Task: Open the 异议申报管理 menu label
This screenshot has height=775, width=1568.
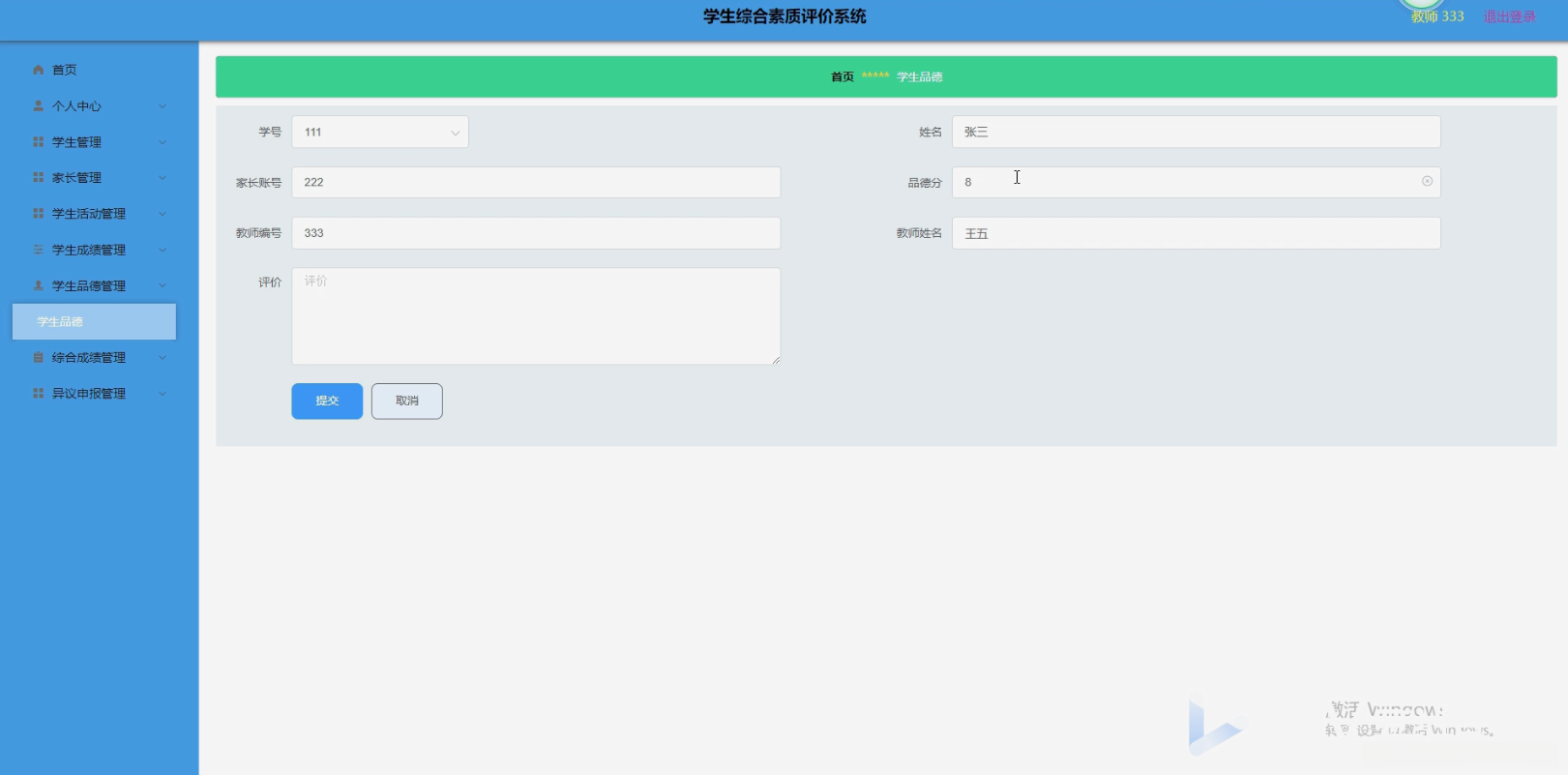Action: coord(89,394)
